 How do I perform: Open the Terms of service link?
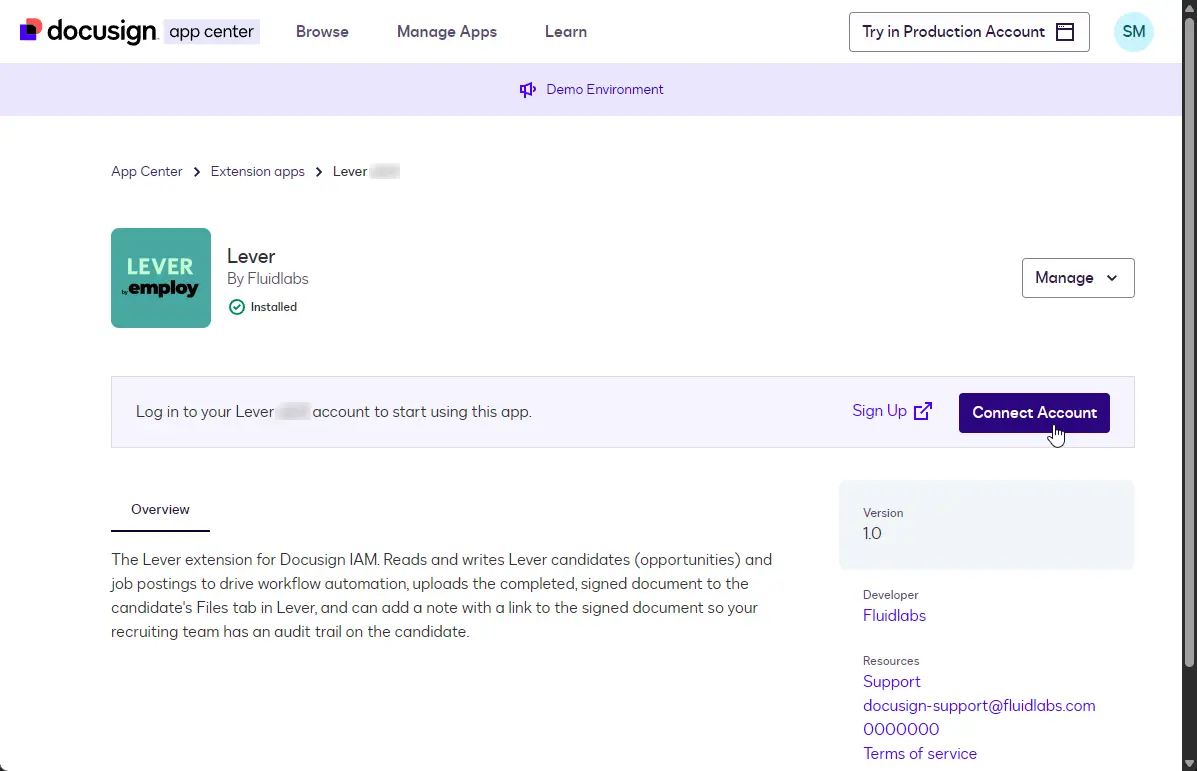click(920, 754)
